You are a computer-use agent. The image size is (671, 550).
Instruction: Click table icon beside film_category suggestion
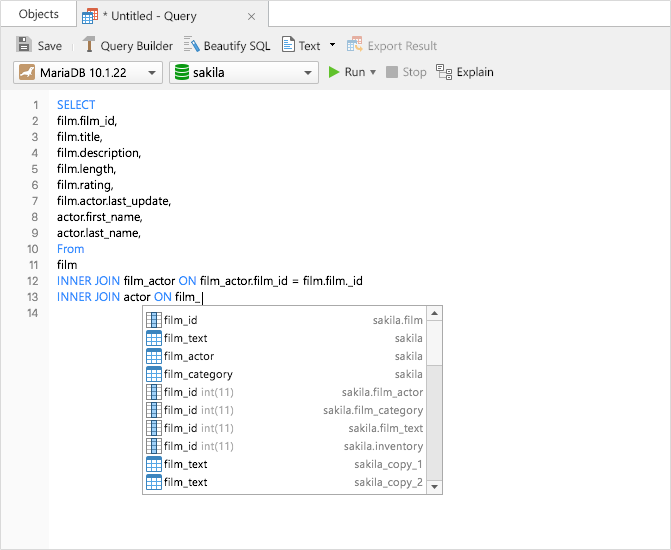[154, 374]
